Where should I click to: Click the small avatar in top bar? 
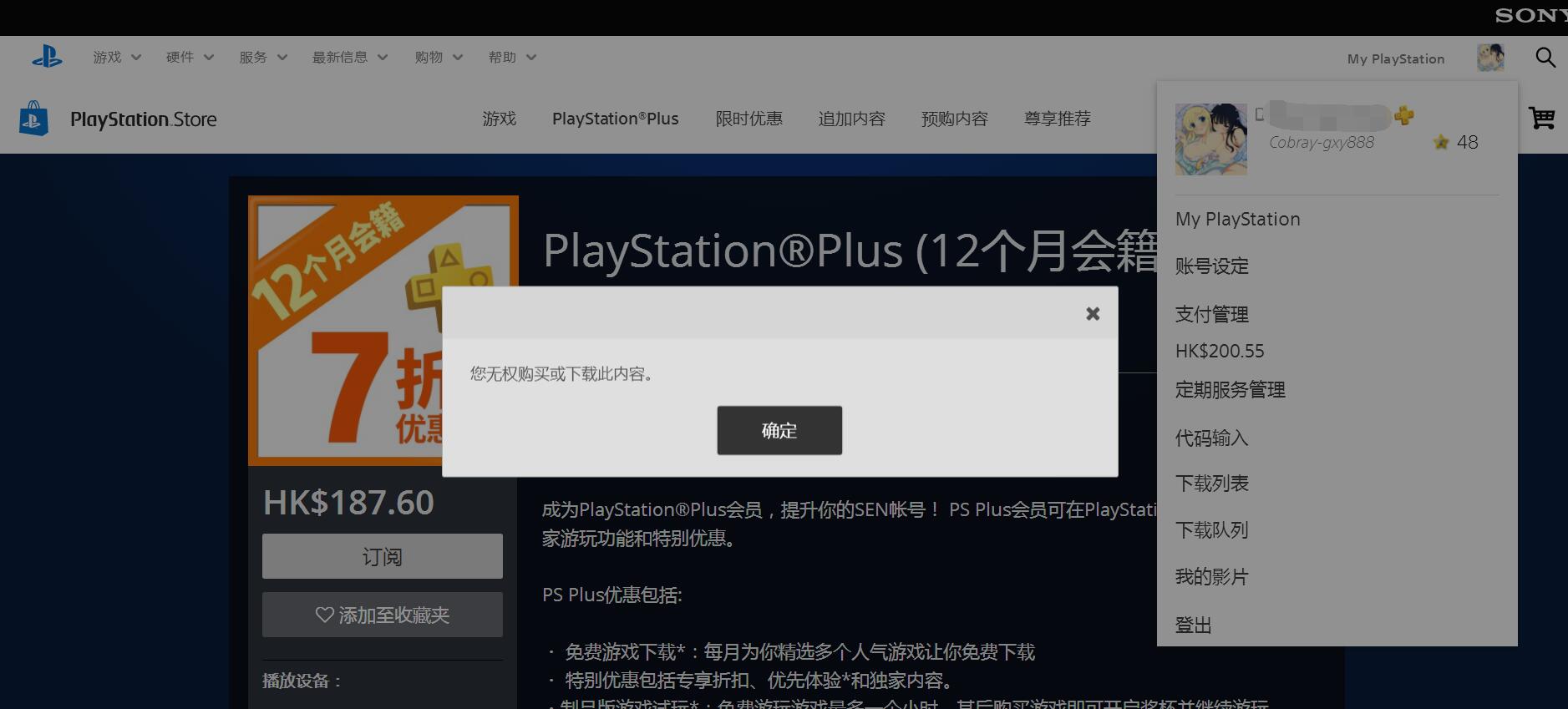coord(1489,58)
